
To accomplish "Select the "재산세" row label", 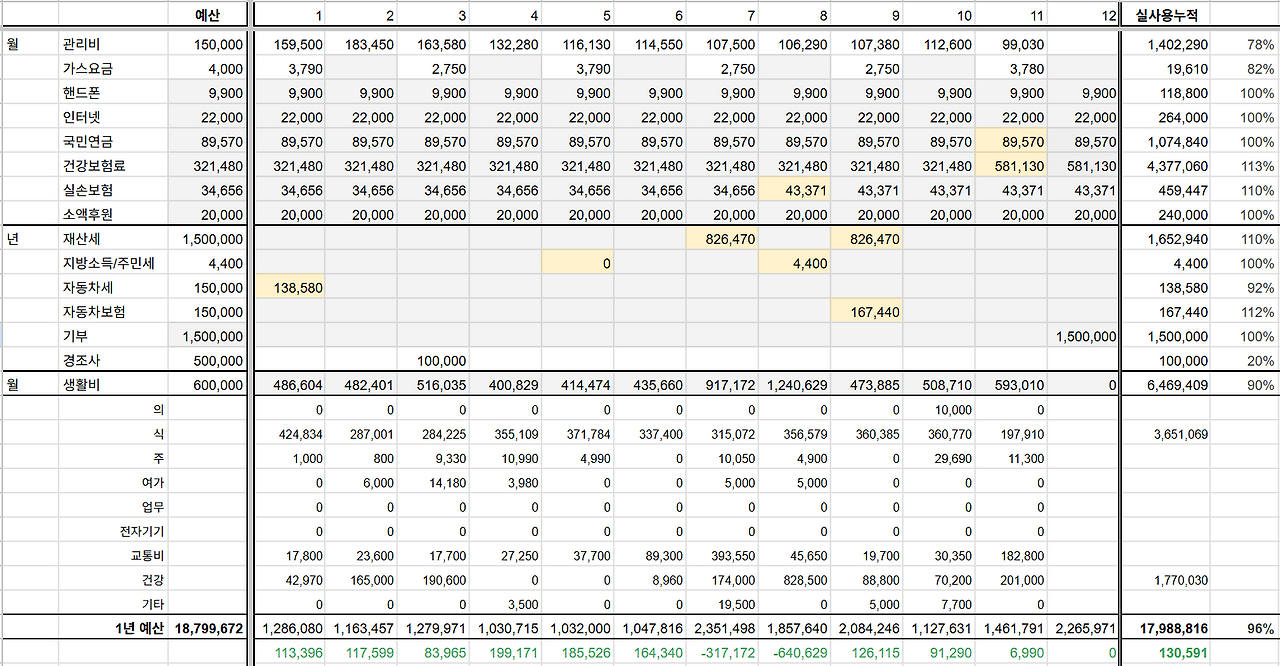I will (x=80, y=239).
